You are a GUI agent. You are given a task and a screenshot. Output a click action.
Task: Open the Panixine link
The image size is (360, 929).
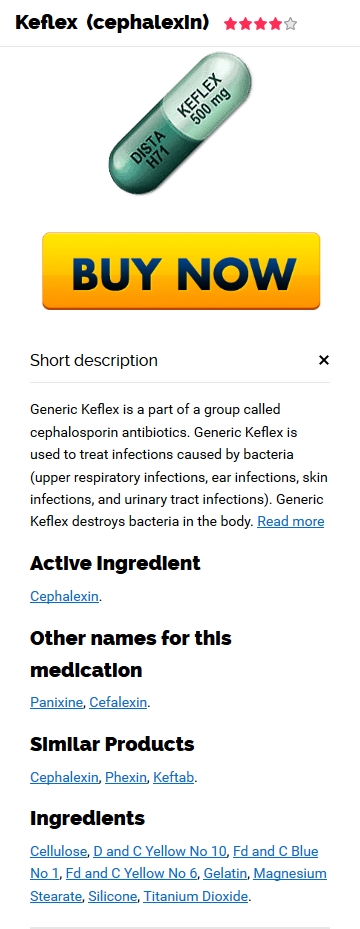pos(56,703)
